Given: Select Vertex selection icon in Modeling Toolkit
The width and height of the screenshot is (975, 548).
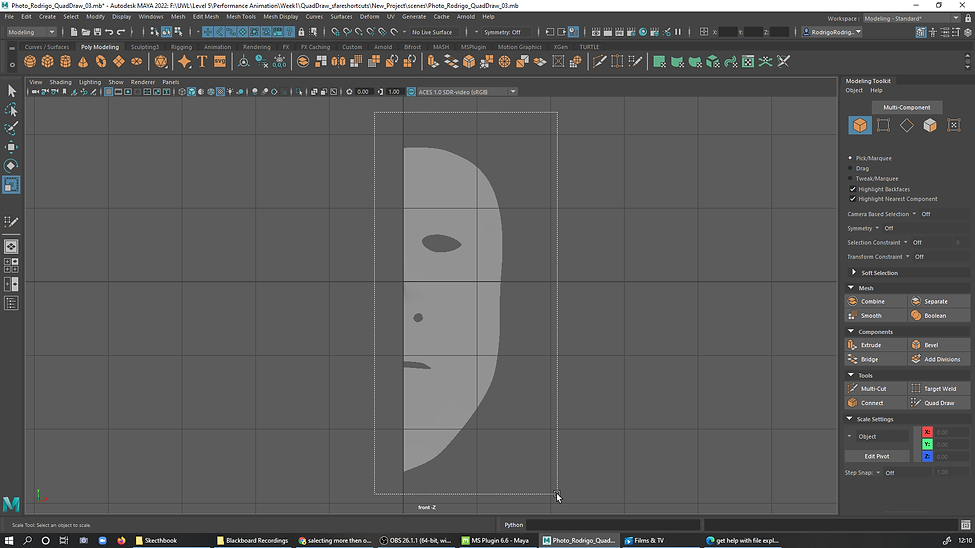Looking at the screenshot, I should pyautogui.click(x=883, y=125).
